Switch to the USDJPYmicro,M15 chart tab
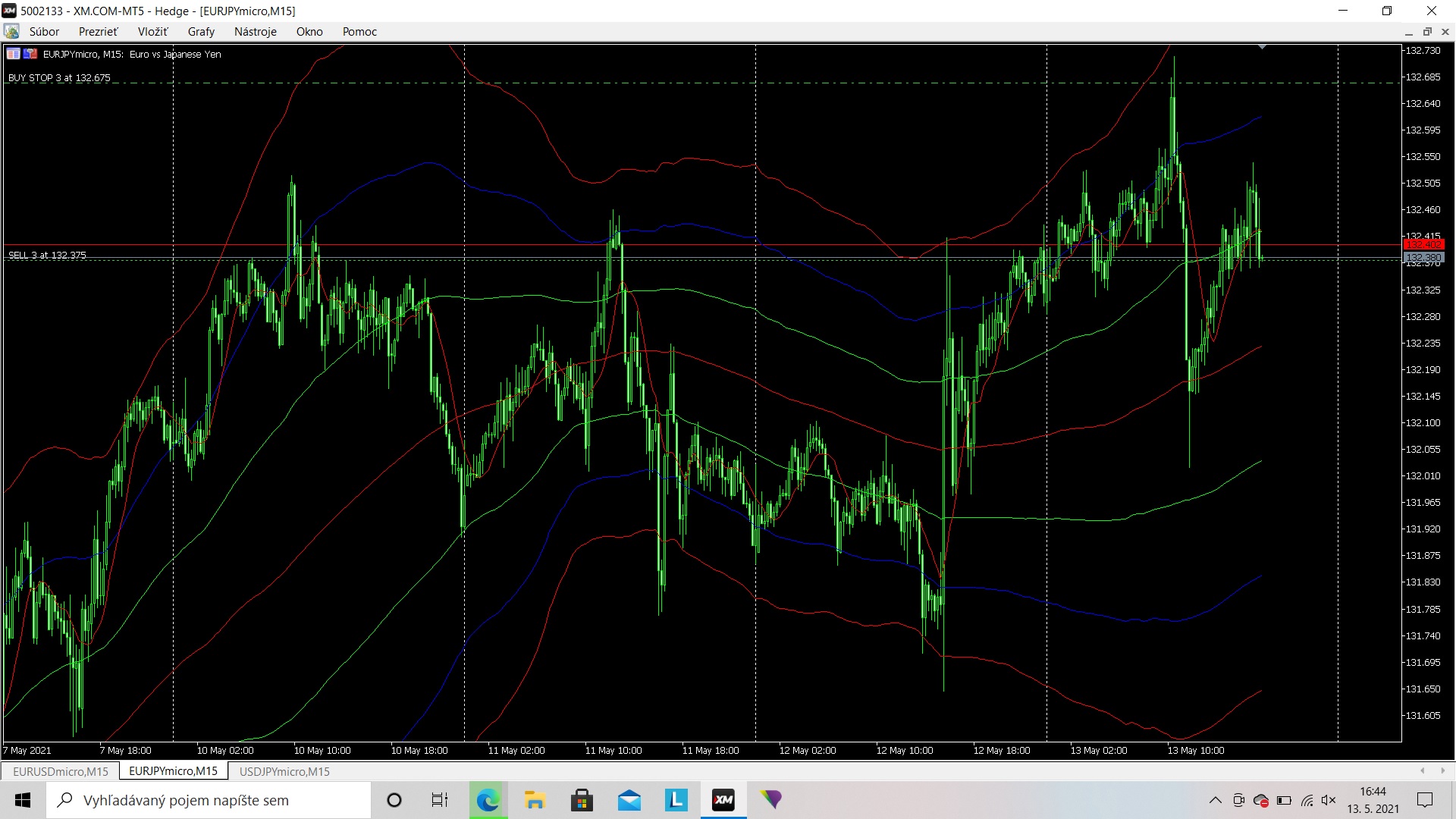This screenshot has width=1456, height=819. pos(284,771)
